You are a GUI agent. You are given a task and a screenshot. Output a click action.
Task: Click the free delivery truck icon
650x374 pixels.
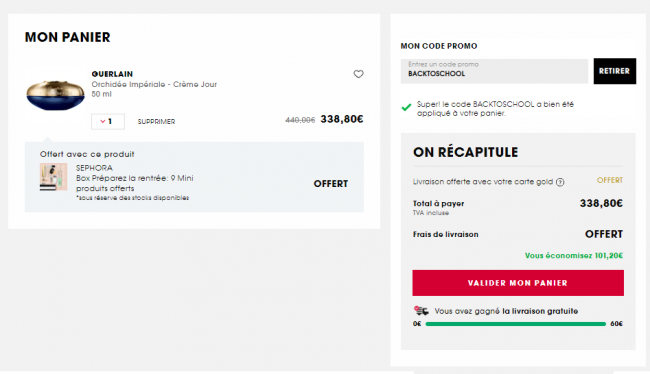coord(421,311)
